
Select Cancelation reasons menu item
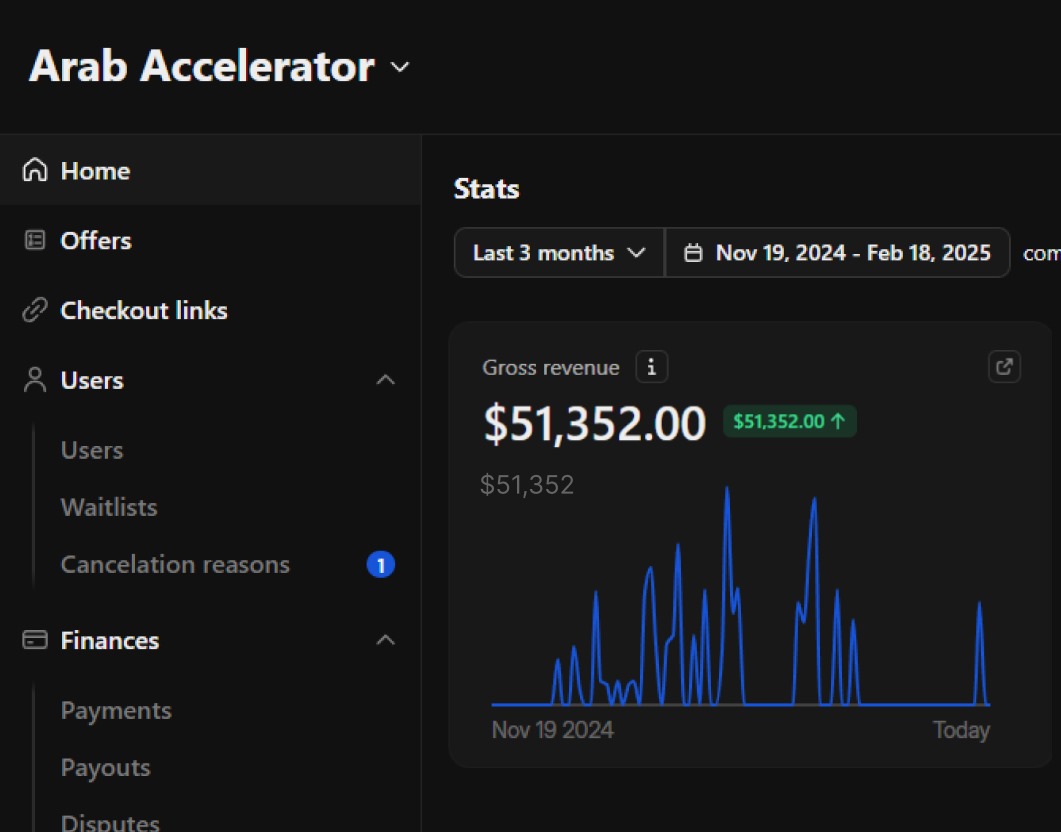coord(175,564)
